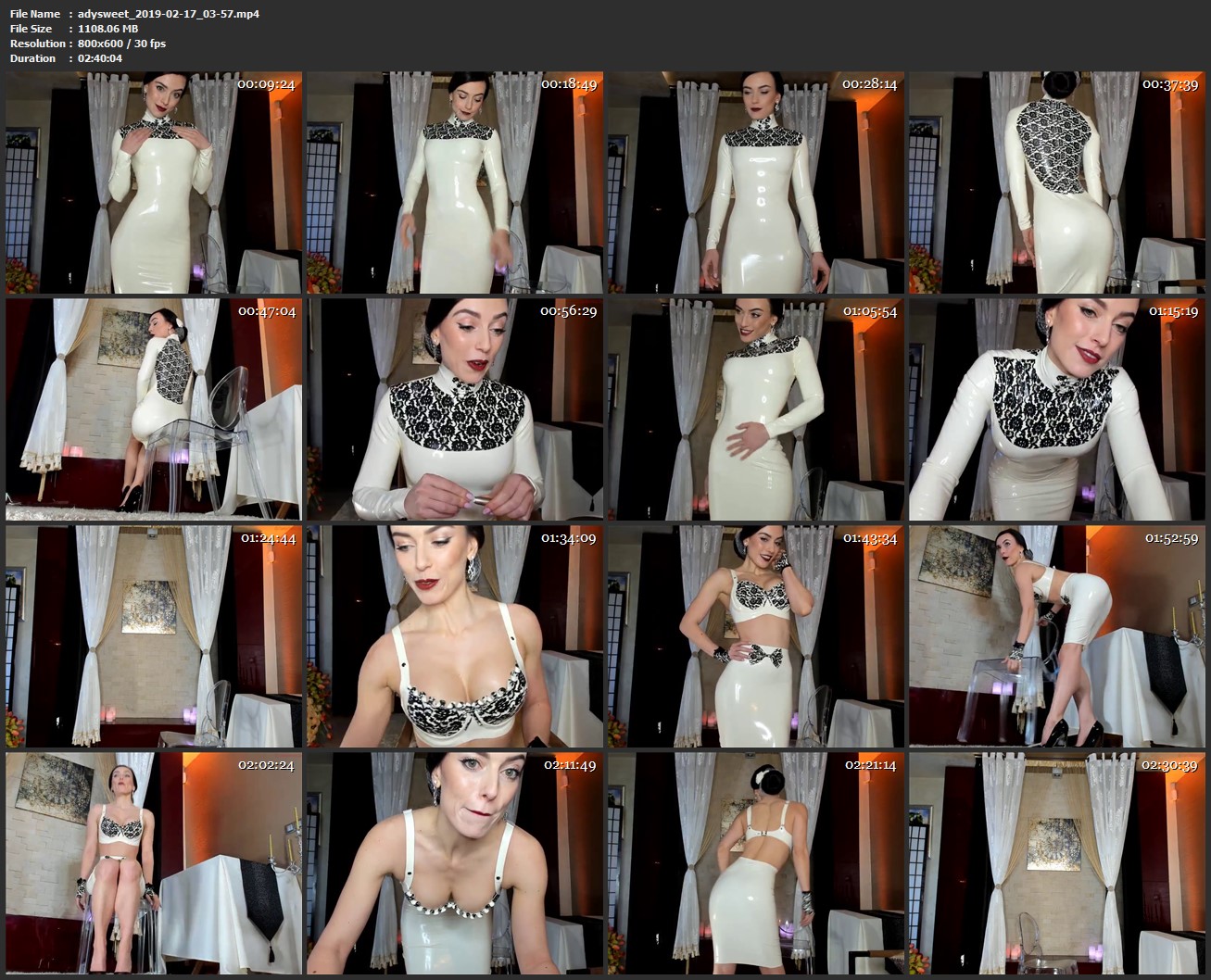Viewport: 1211px width, 980px height.
Task: Click the file size value 1108.06 MB
Action: click(x=108, y=29)
